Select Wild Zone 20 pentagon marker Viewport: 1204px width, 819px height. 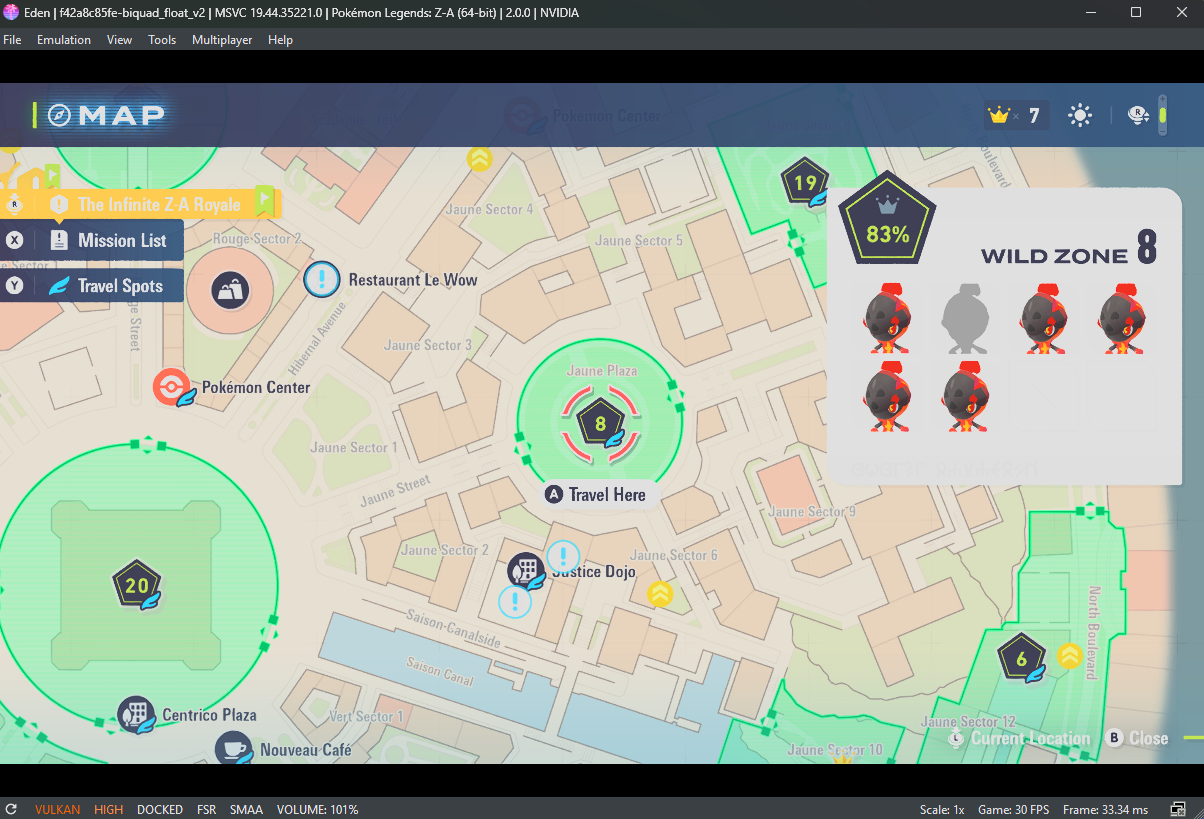[x=136, y=585]
